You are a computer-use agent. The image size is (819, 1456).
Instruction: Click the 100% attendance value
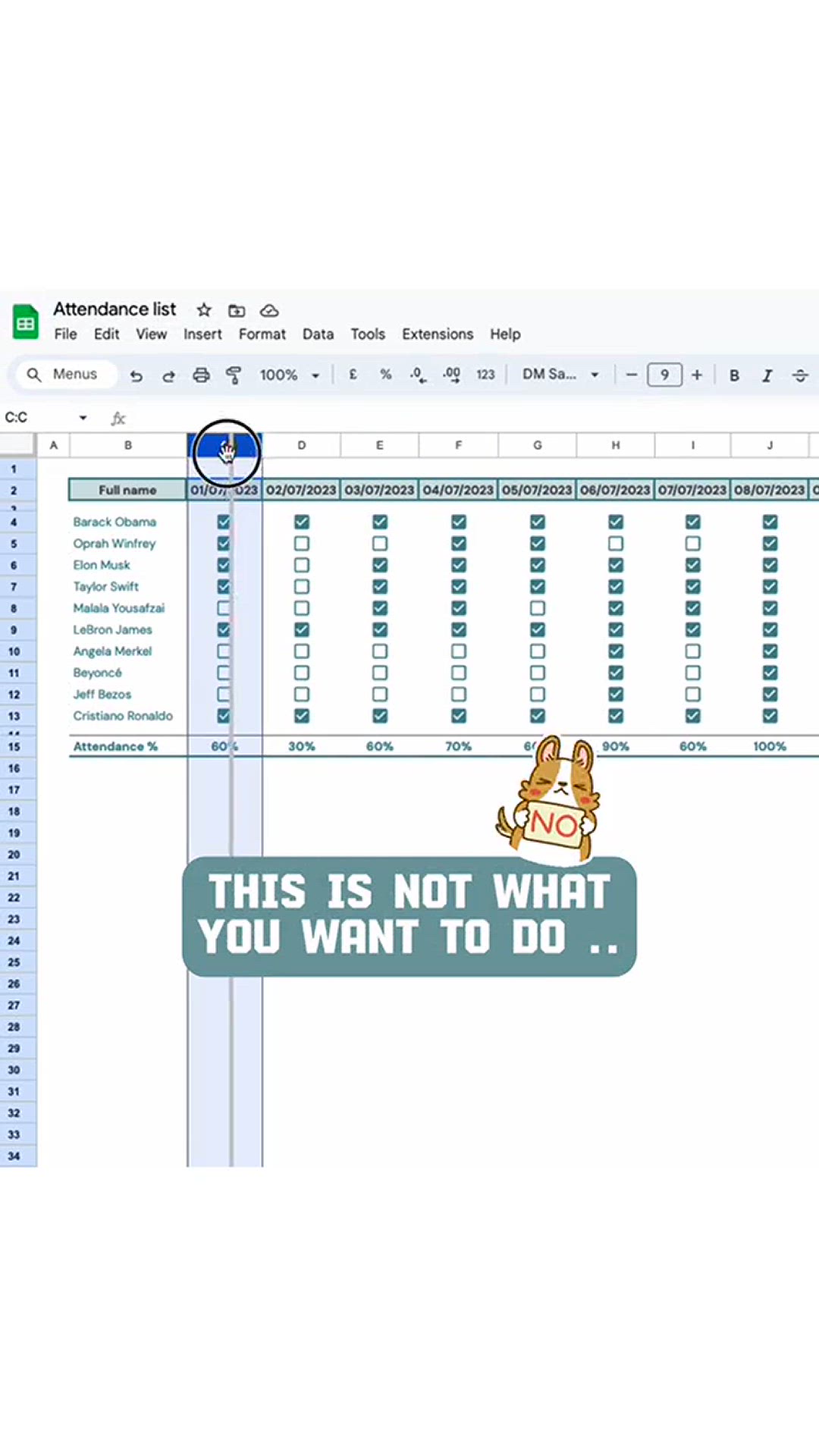pos(770,746)
